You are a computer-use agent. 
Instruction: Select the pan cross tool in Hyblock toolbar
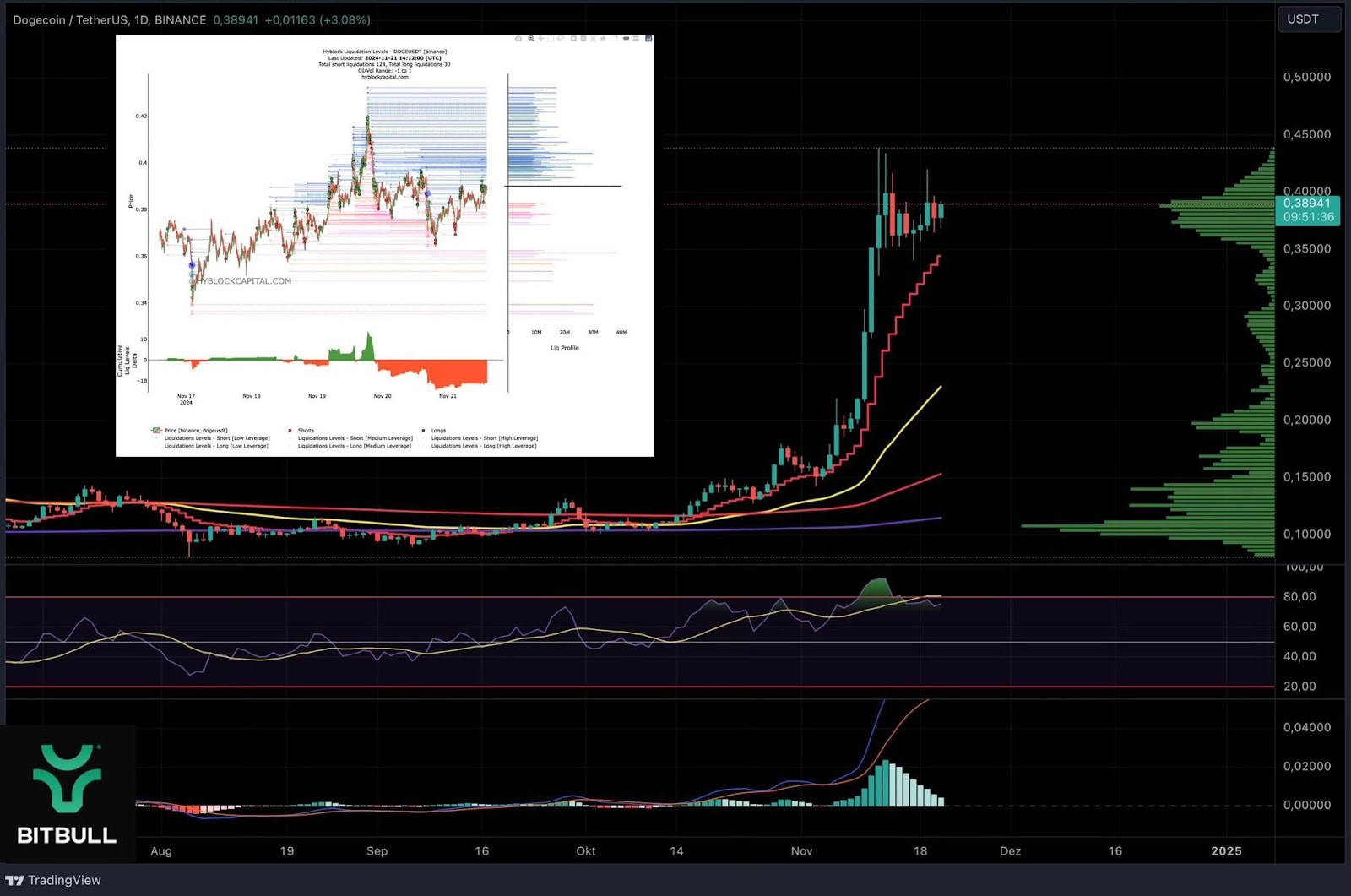(x=541, y=38)
